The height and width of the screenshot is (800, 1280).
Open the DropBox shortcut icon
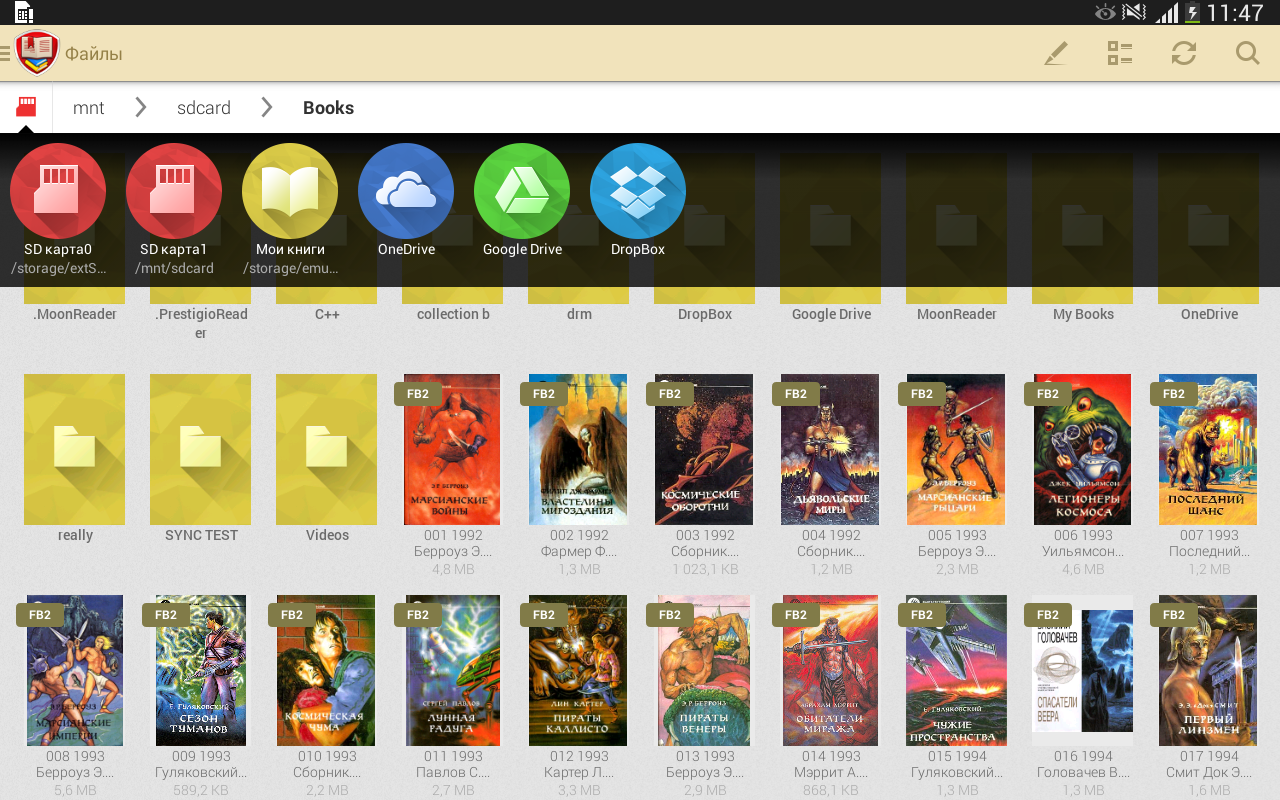[638, 191]
